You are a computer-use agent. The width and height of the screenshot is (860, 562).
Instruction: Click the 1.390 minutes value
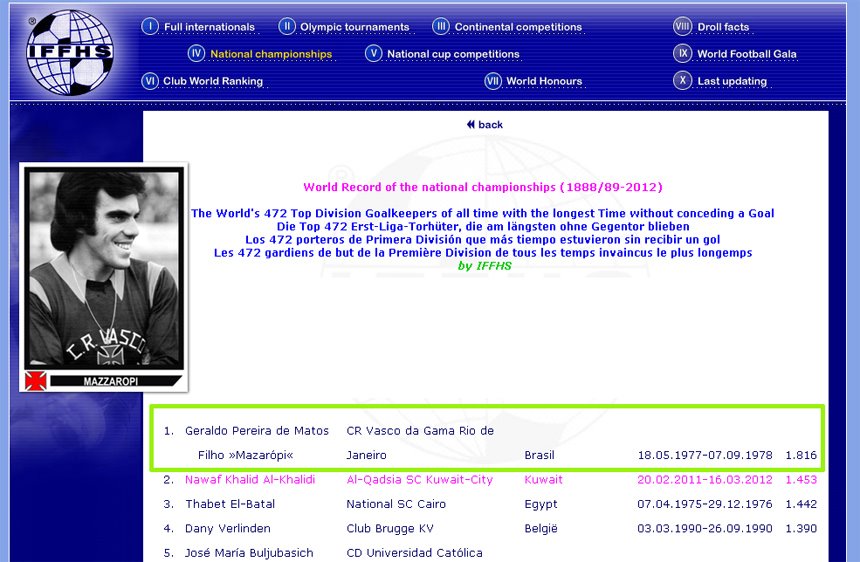point(801,529)
